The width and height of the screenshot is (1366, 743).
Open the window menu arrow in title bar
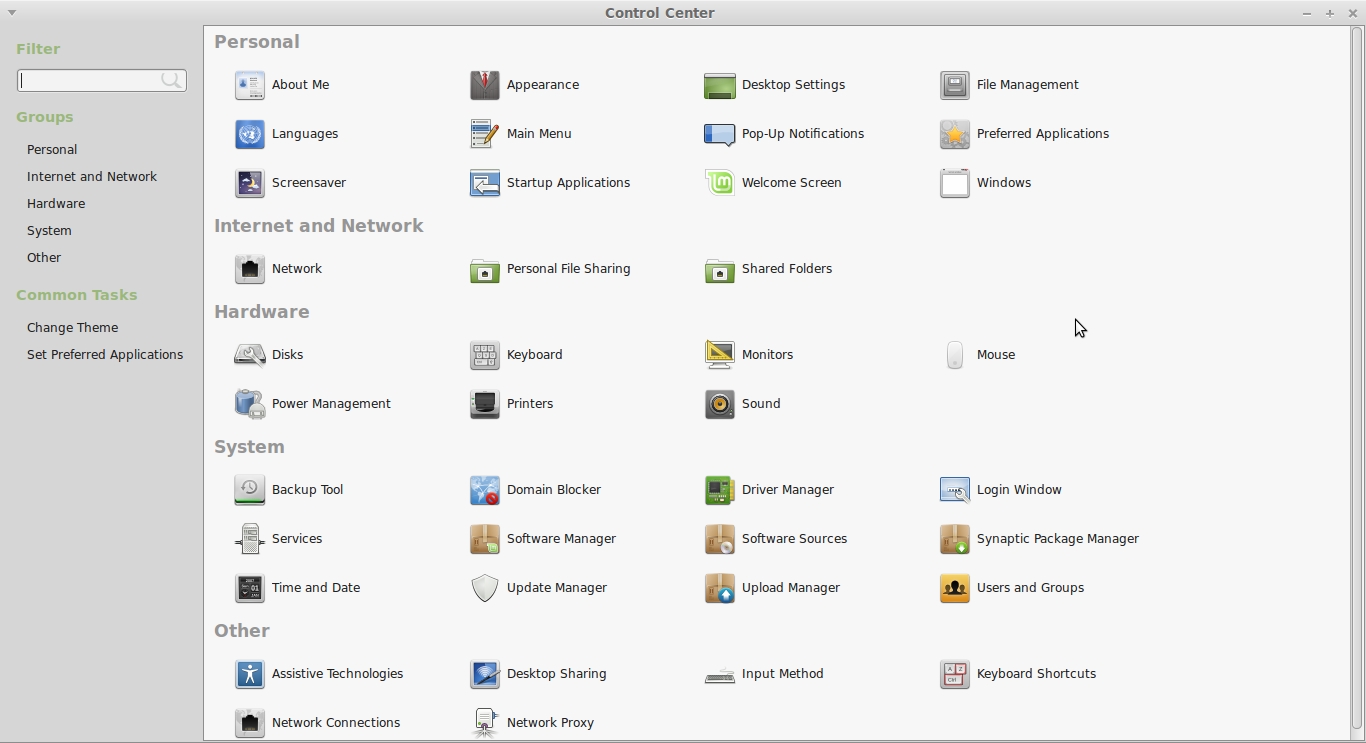tap(12, 13)
